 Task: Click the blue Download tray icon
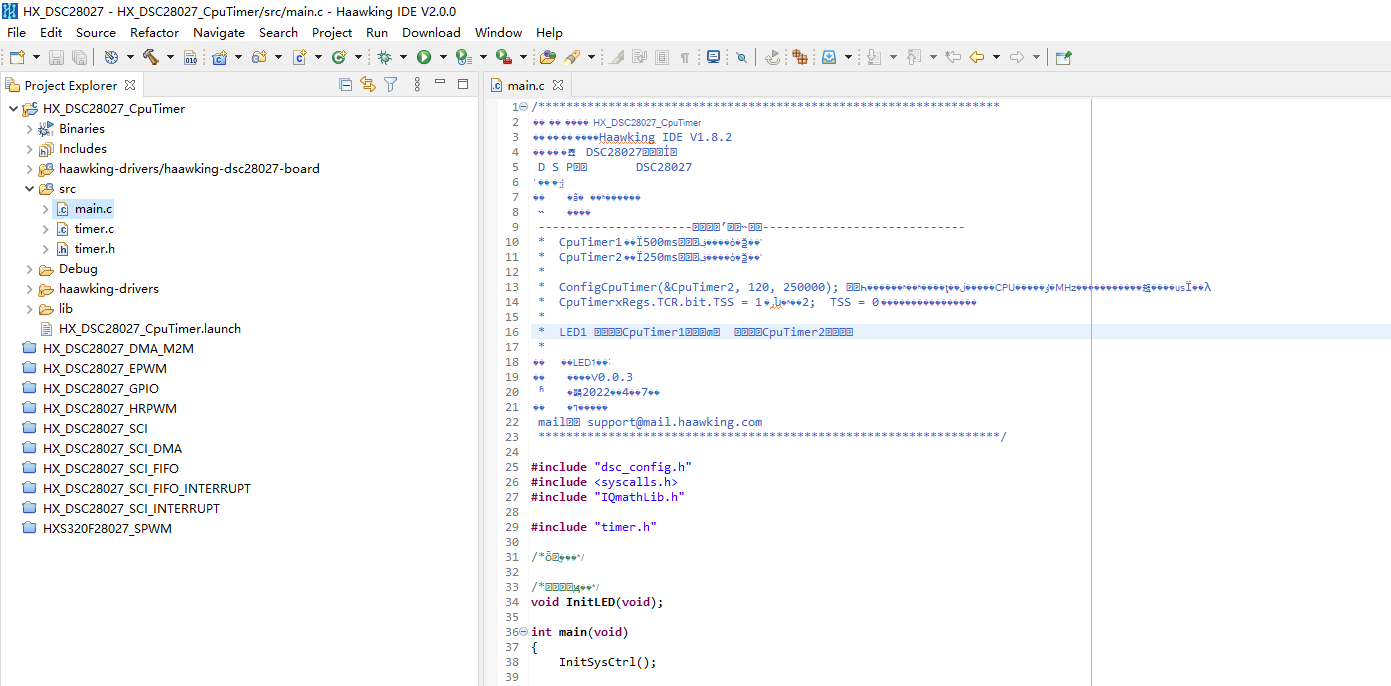[829, 57]
